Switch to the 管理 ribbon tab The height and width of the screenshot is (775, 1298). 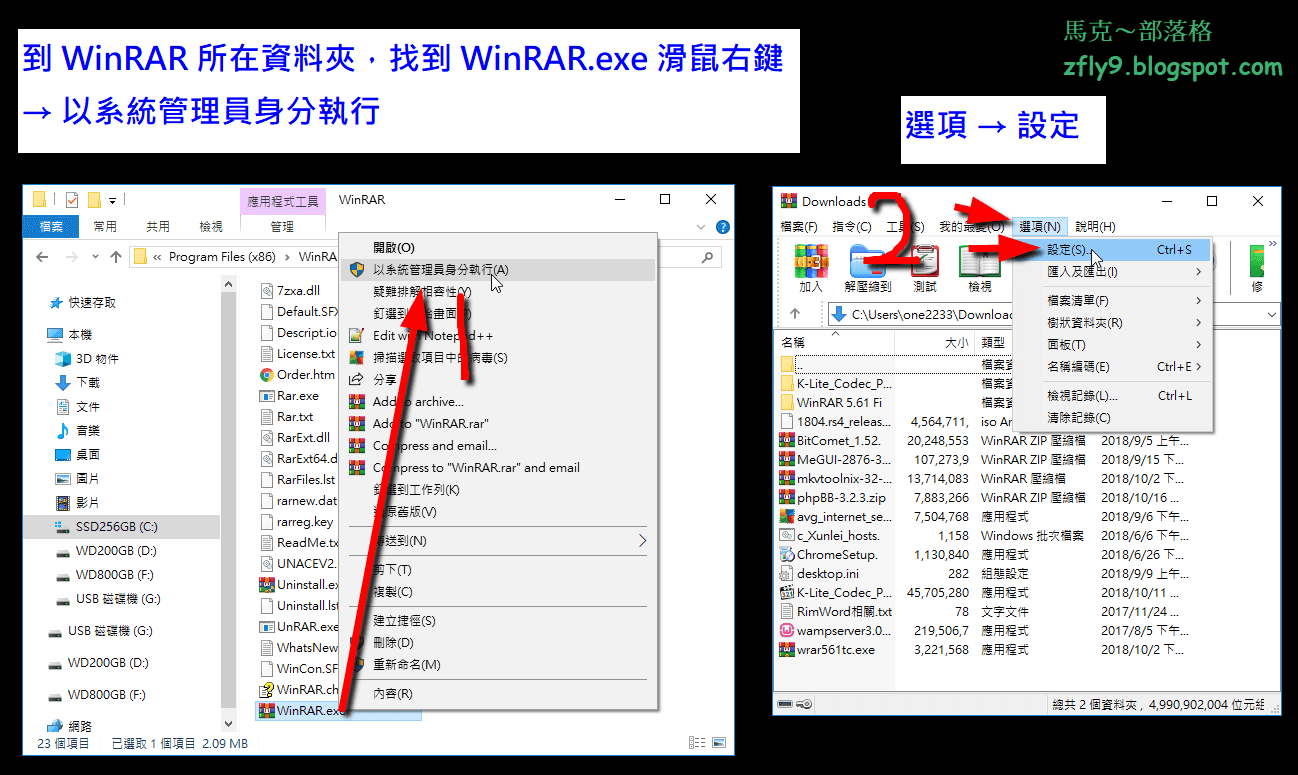click(282, 227)
